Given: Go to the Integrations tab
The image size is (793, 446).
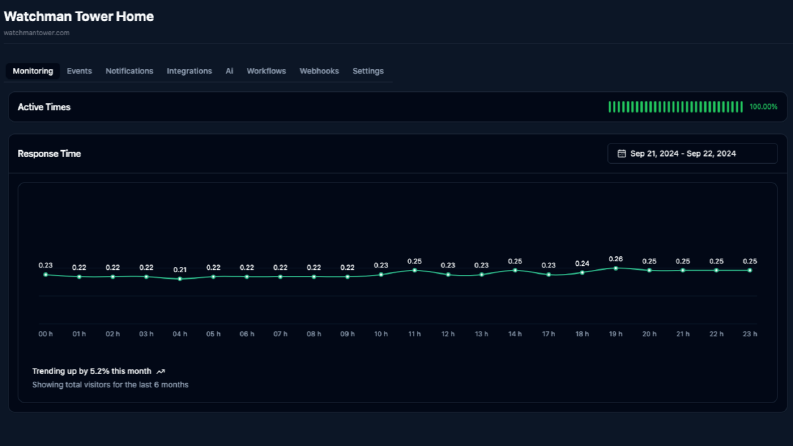Looking at the screenshot, I should 189,71.
